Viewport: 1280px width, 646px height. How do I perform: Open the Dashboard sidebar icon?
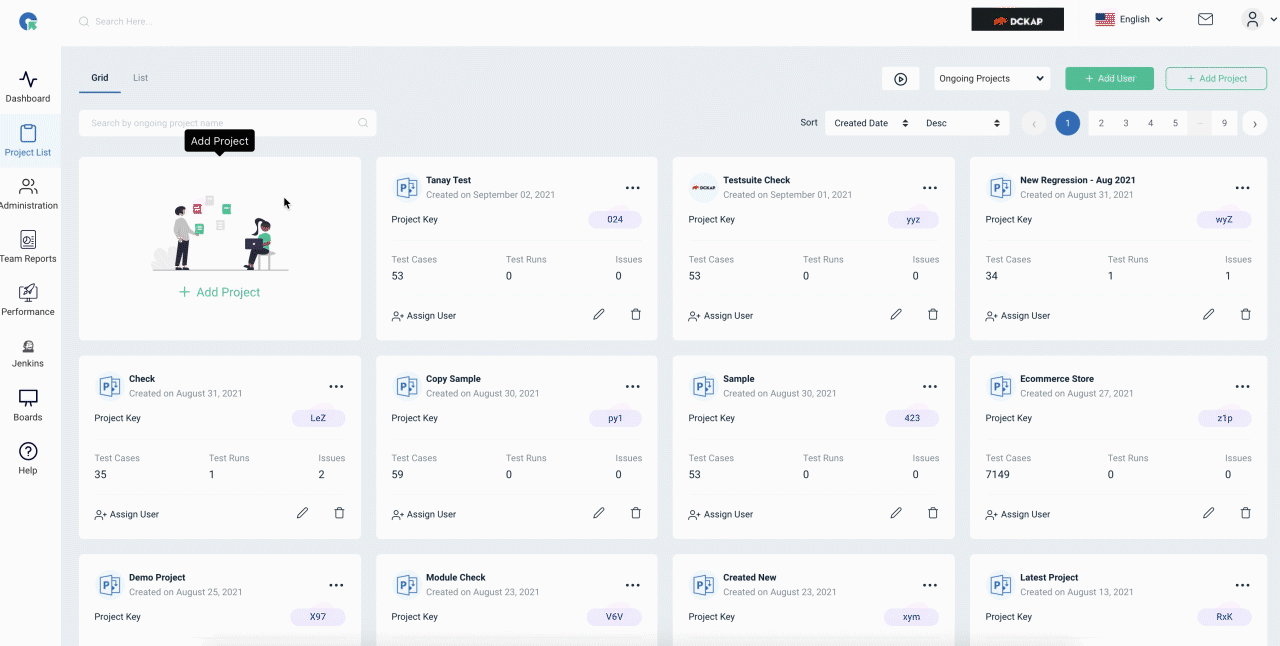[x=28, y=80]
